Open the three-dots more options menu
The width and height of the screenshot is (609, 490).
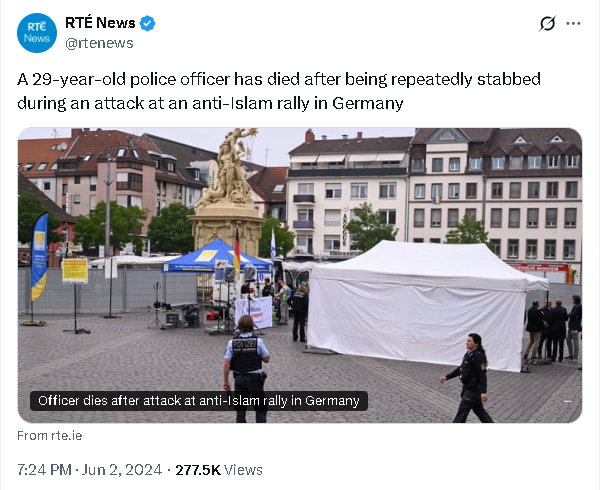573,24
